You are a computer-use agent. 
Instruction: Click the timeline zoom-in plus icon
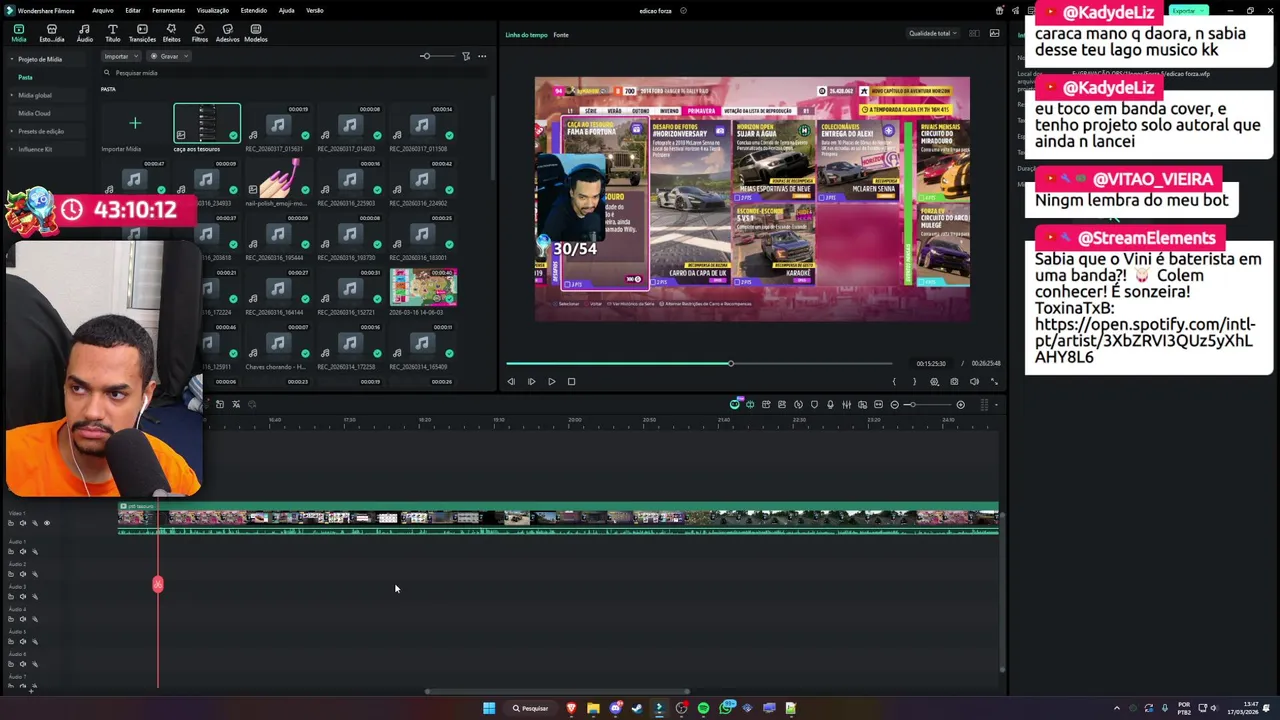pyautogui.click(x=960, y=404)
